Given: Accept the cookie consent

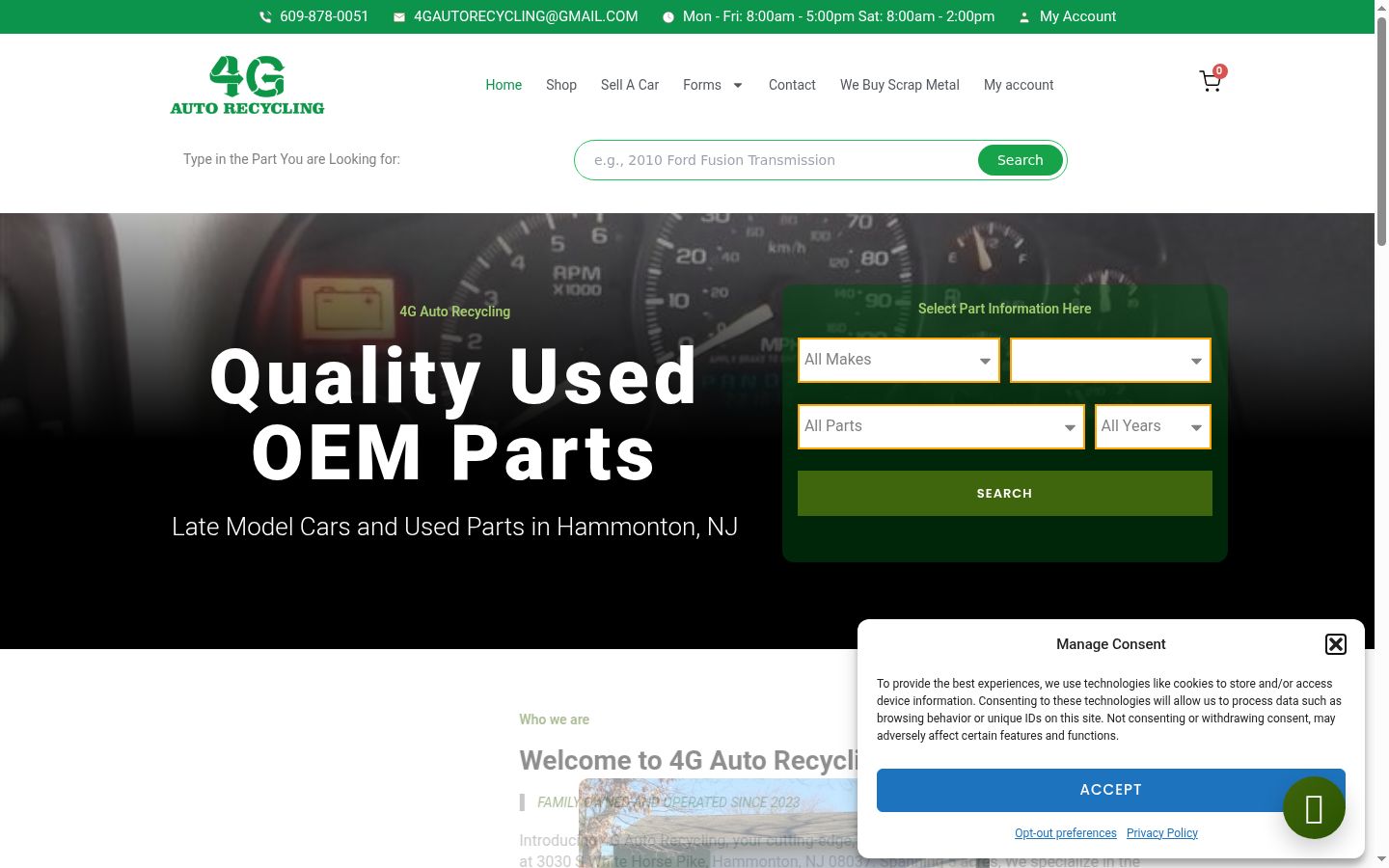Looking at the screenshot, I should (x=1111, y=790).
